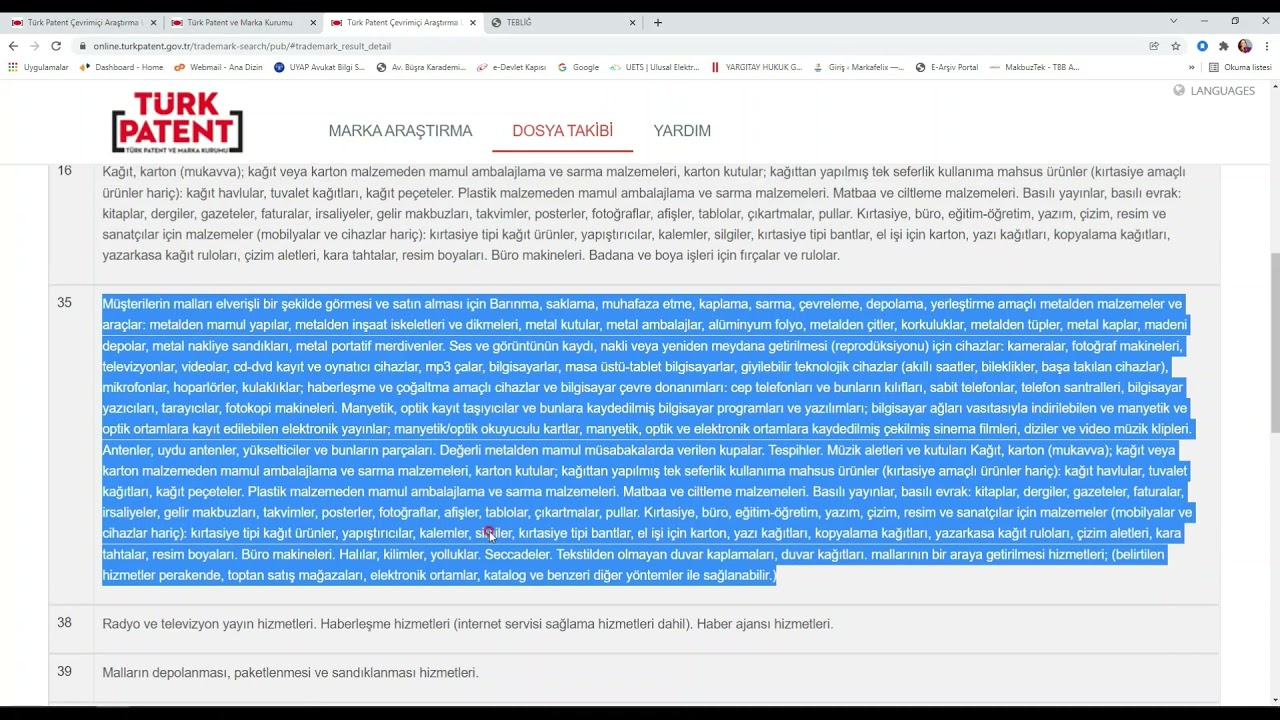The height and width of the screenshot is (720, 1280).
Task: Open Okuma listesi reading list
Action: pyautogui.click(x=1239, y=67)
